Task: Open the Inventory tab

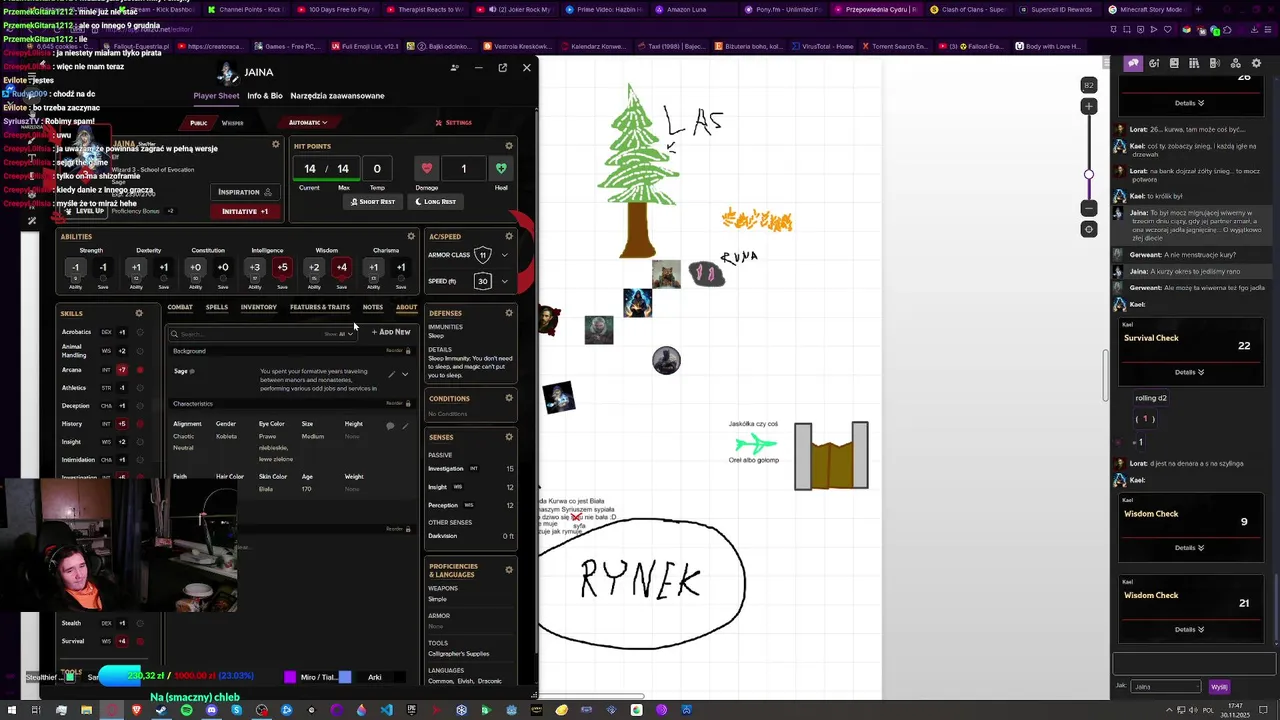Action: click(259, 307)
